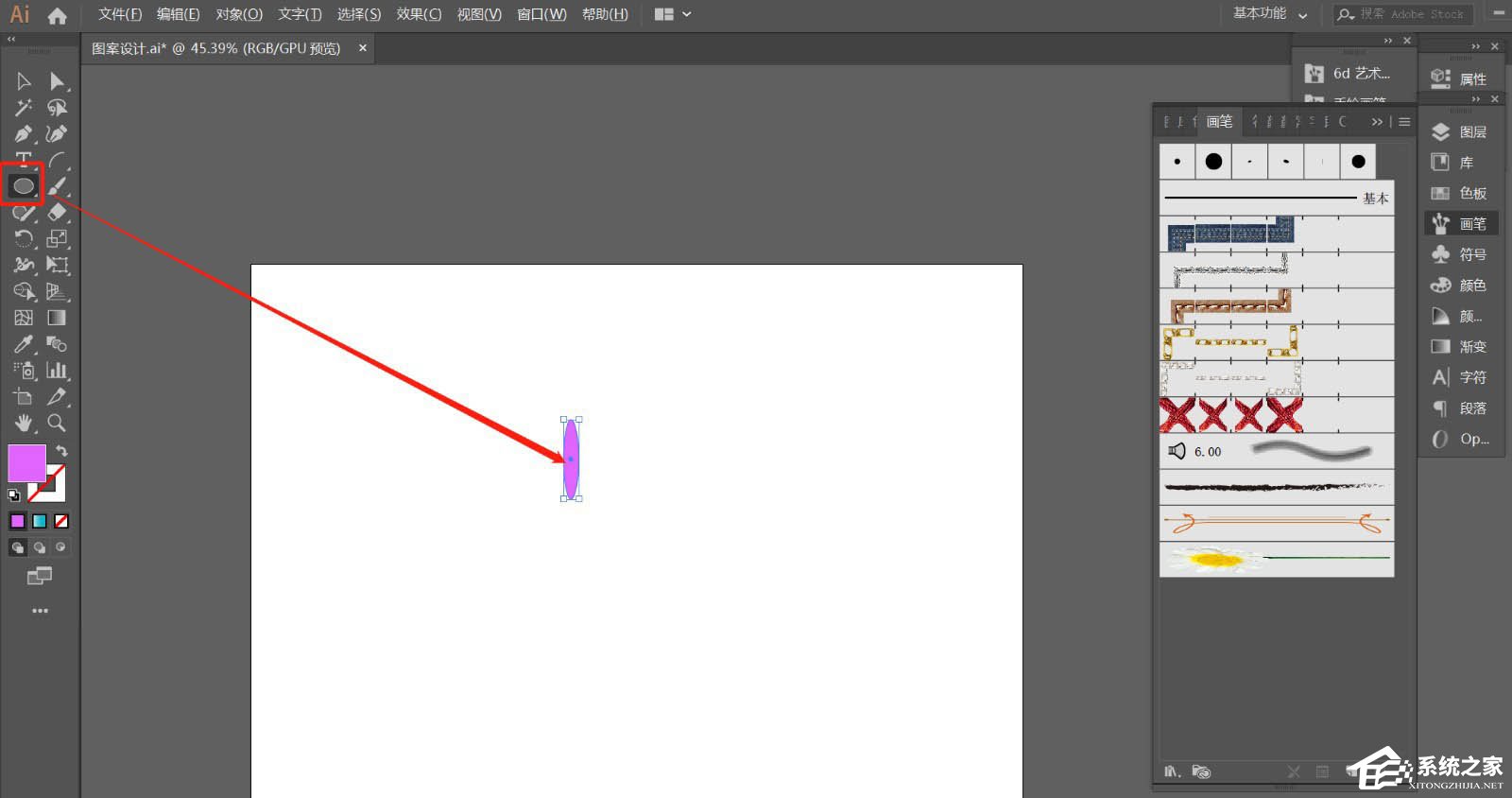The height and width of the screenshot is (798, 1512).
Task: Open the arrange documents dropdown
Action: coord(673,14)
